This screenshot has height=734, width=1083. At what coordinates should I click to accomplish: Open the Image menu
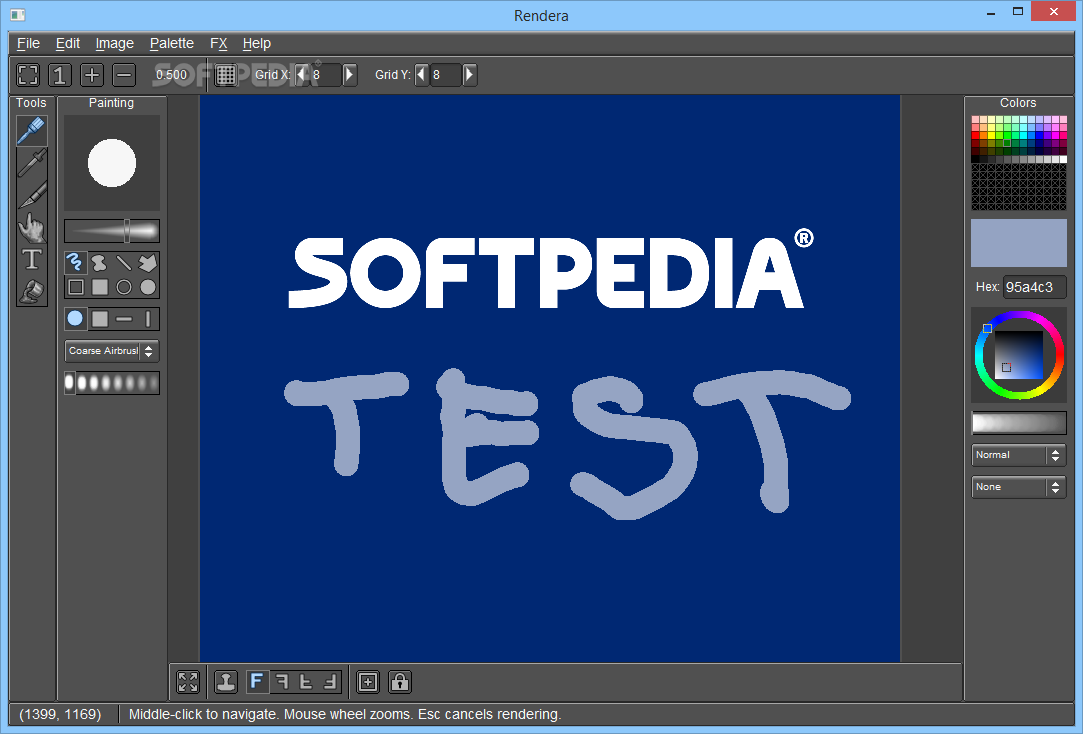coord(115,44)
